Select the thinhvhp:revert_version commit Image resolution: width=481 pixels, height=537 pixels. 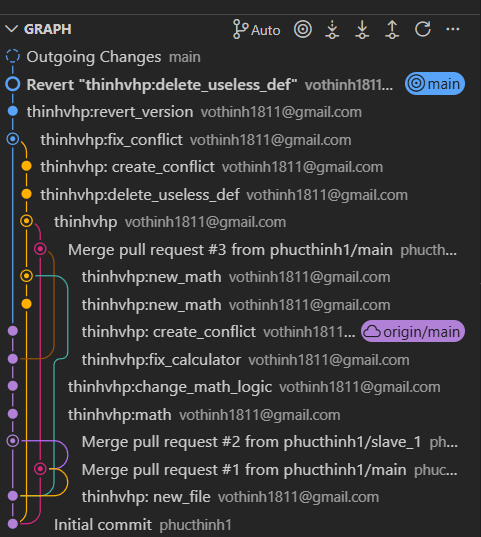240,112
